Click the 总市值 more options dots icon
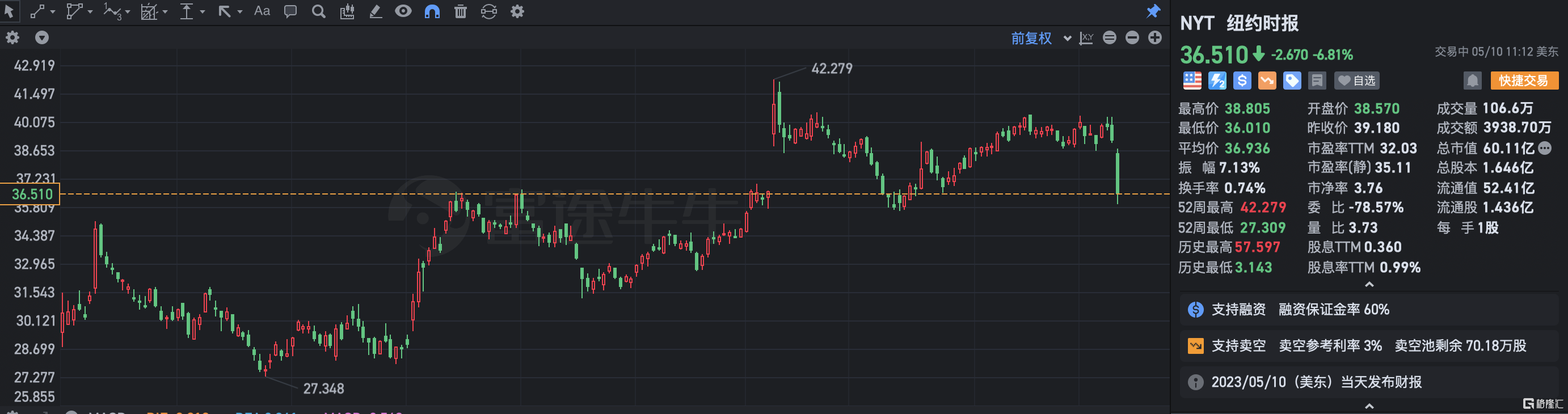Screen dimensions: 1568x414 [x=1544, y=148]
